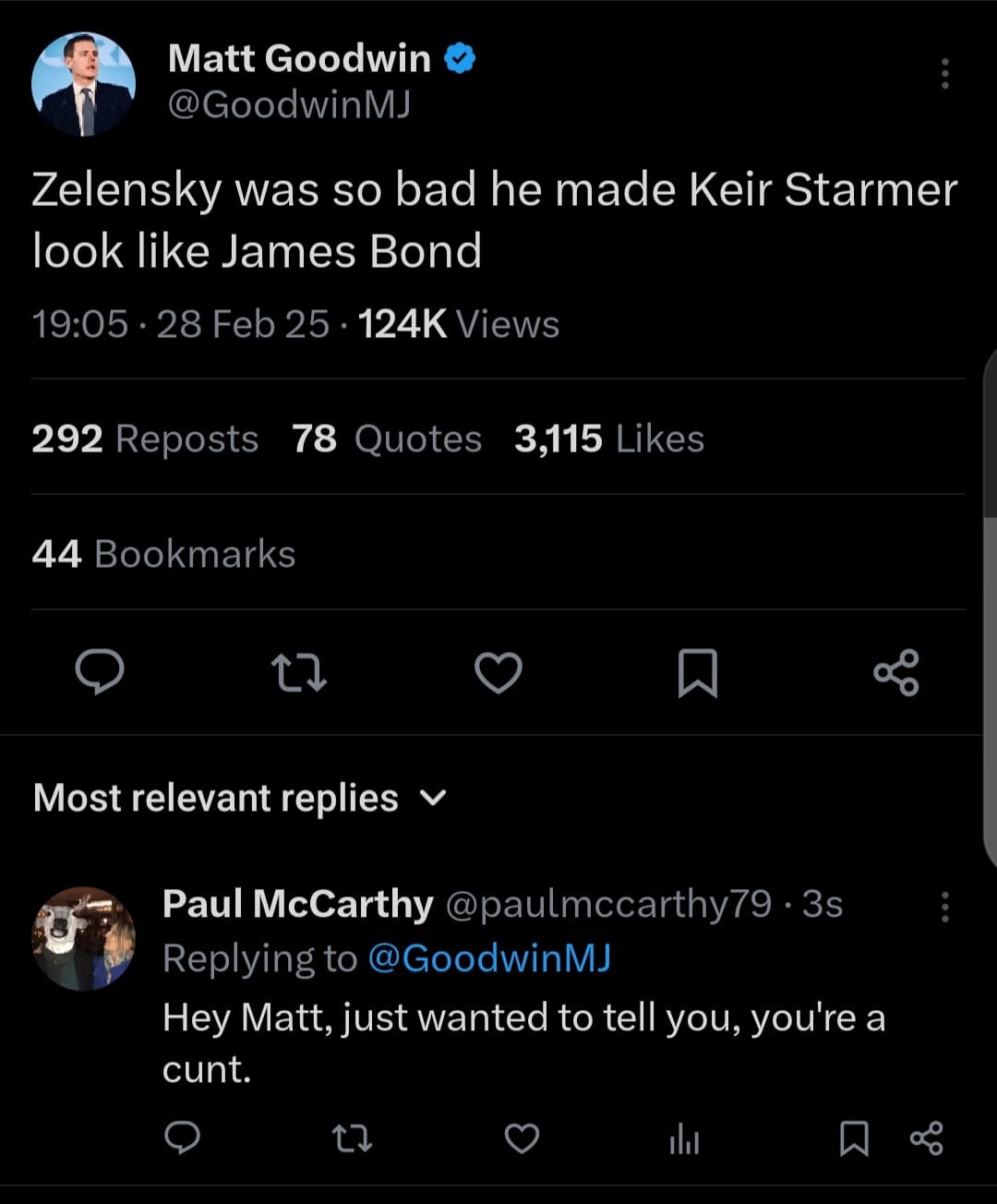Image resolution: width=997 pixels, height=1204 pixels.
Task: Share the main tweet
Action: click(896, 672)
